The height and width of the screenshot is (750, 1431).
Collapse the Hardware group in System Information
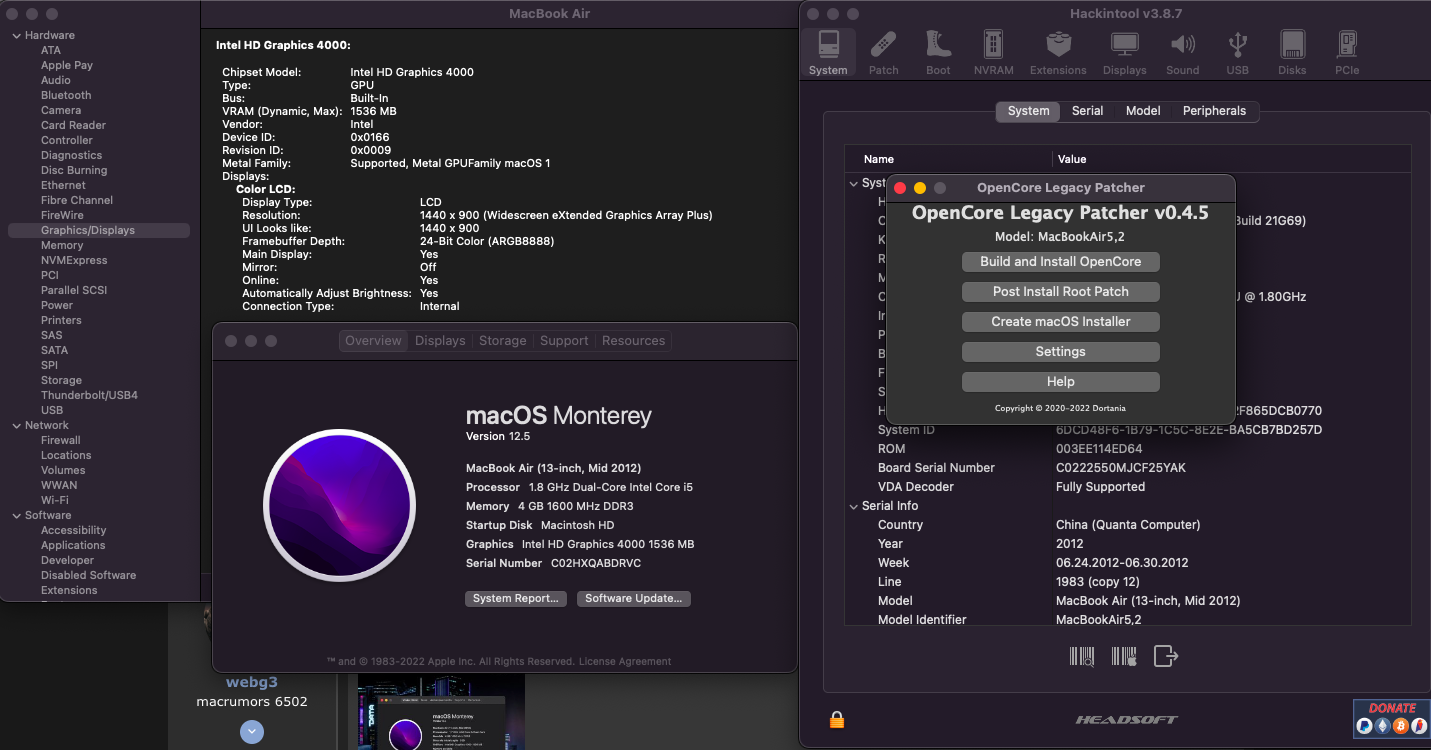tap(16, 35)
